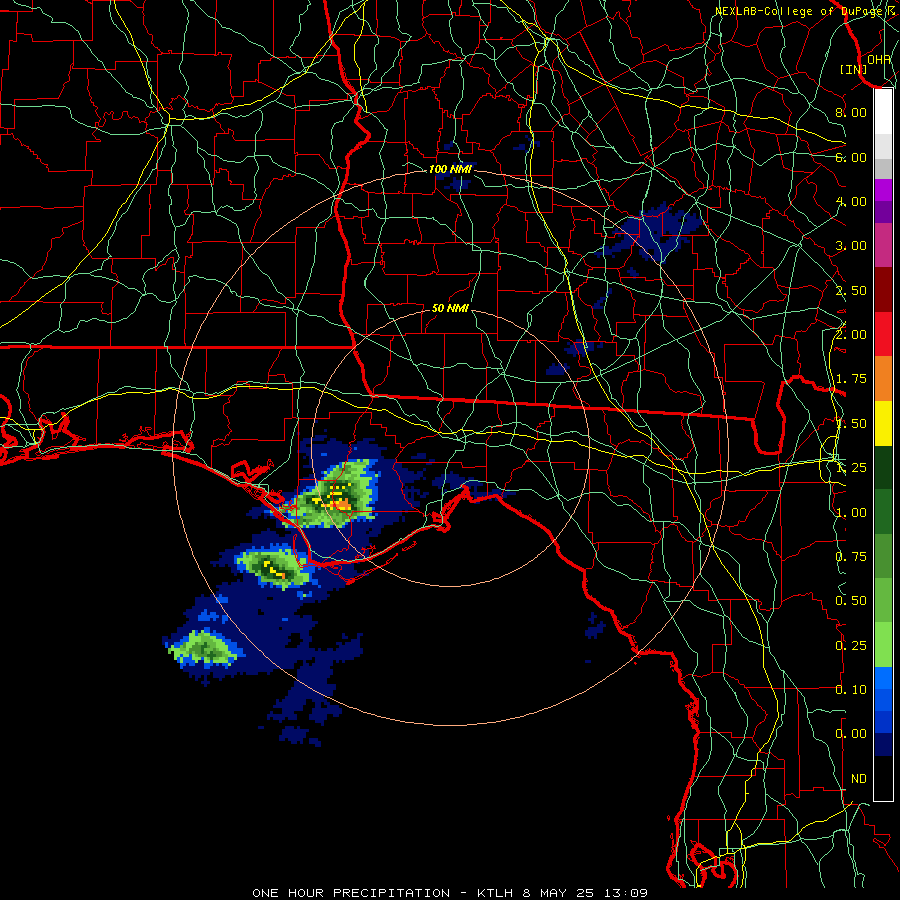The image size is (900, 900).
Task: Click the 6.00 legend value
Action: tap(851, 157)
